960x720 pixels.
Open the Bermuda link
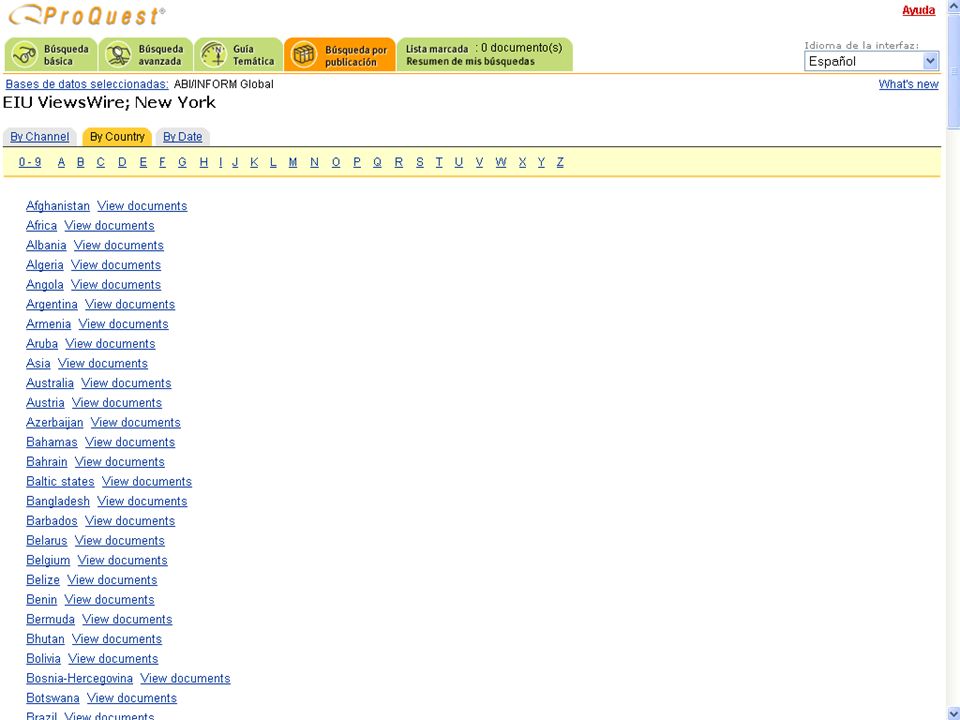click(x=50, y=619)
